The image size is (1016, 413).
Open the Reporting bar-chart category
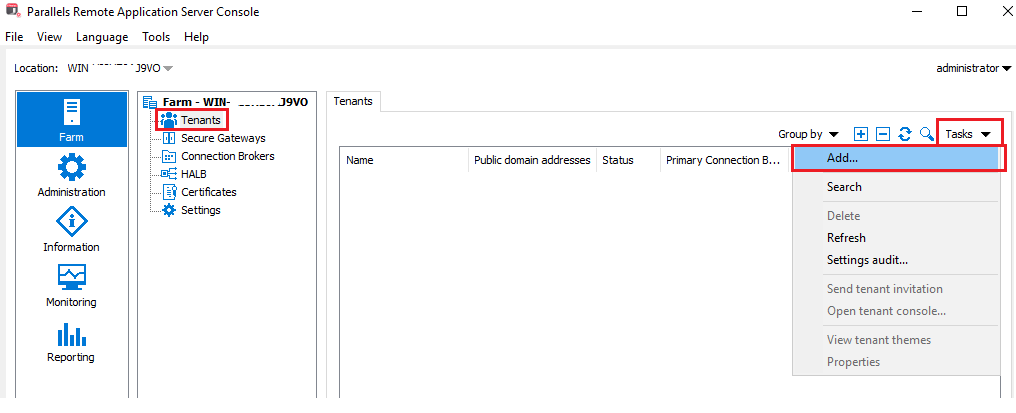(x=71, y=342)
